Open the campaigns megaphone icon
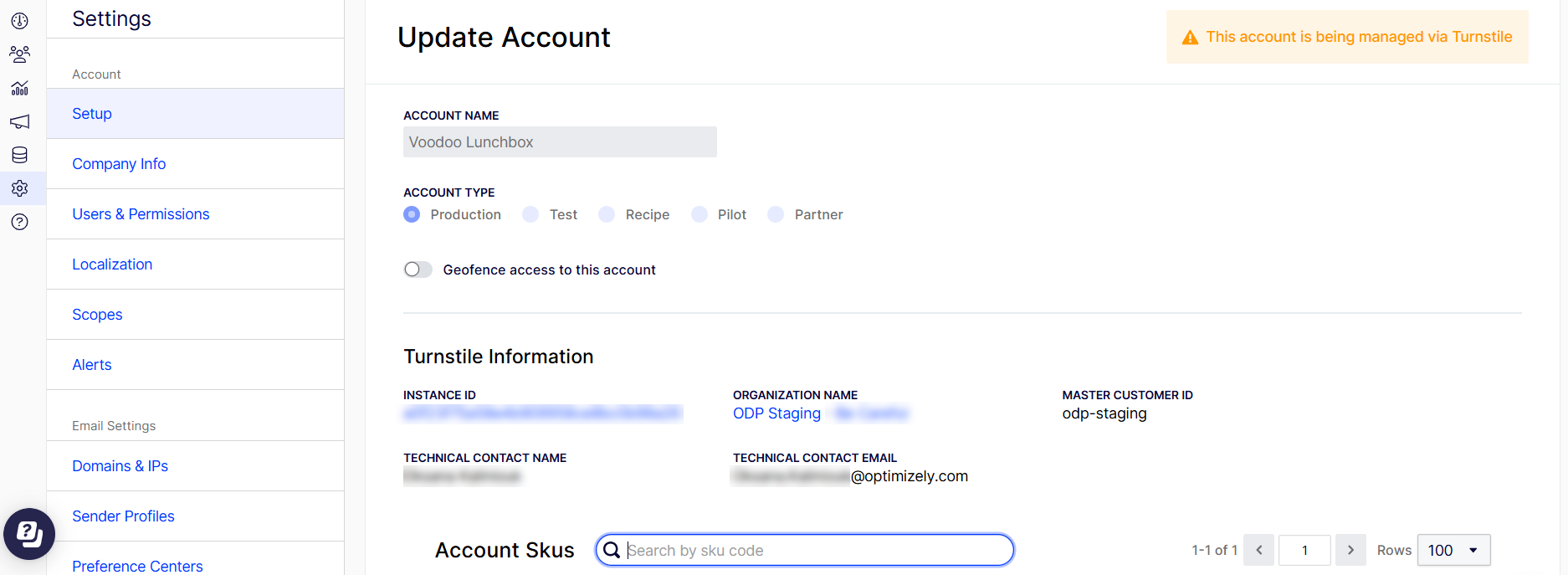Viewport: 1568px width, 575px height. pos(20,121)
